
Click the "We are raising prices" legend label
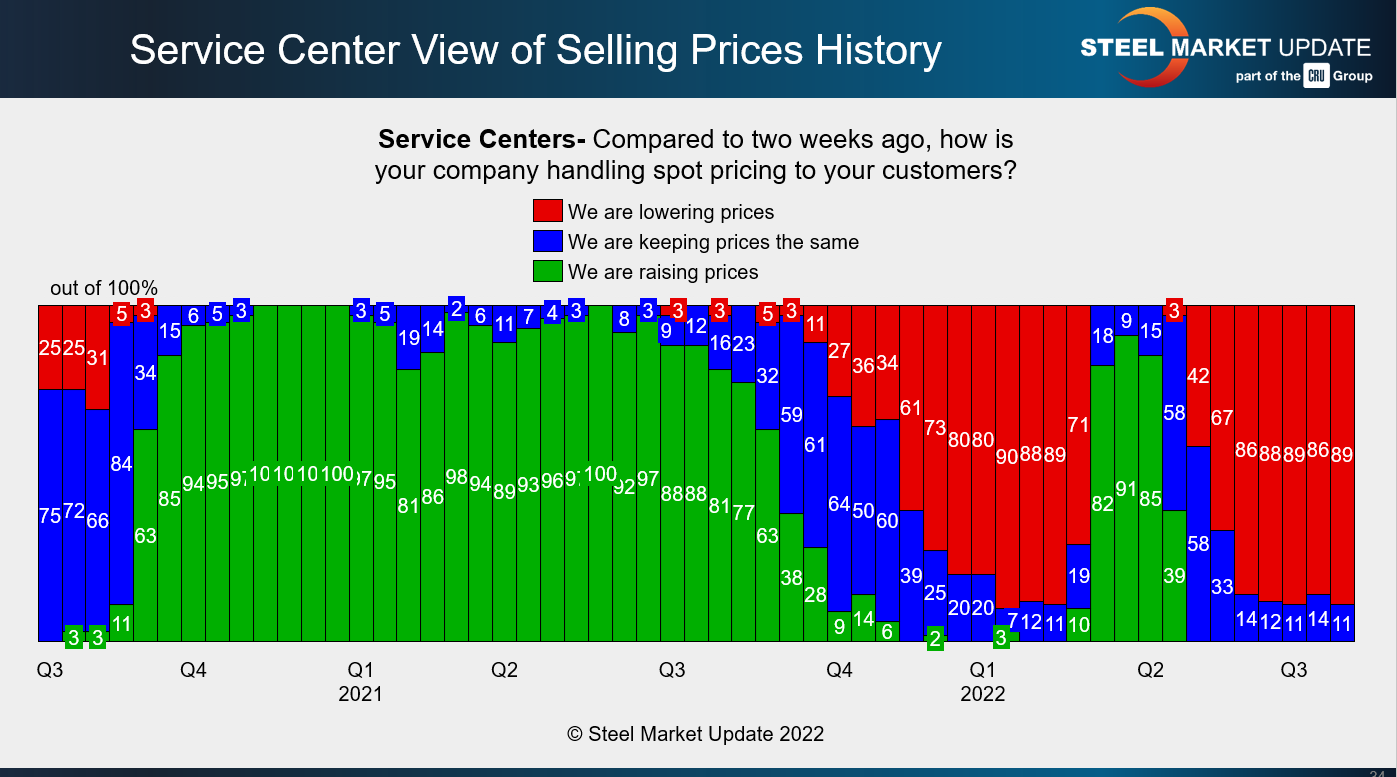tap(663, 272)
